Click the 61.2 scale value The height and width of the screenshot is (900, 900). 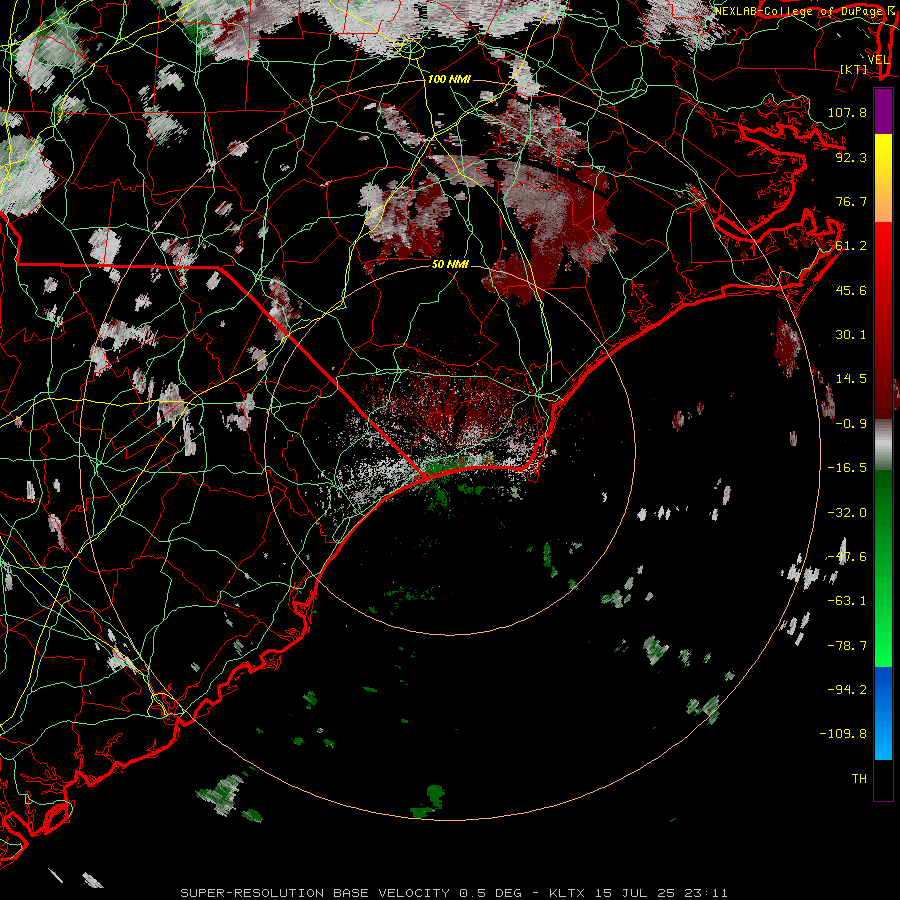point(851,246)
